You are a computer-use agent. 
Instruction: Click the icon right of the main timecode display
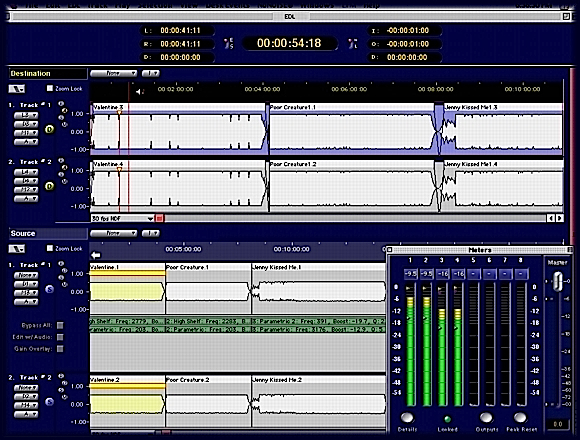tap(353, 44)
